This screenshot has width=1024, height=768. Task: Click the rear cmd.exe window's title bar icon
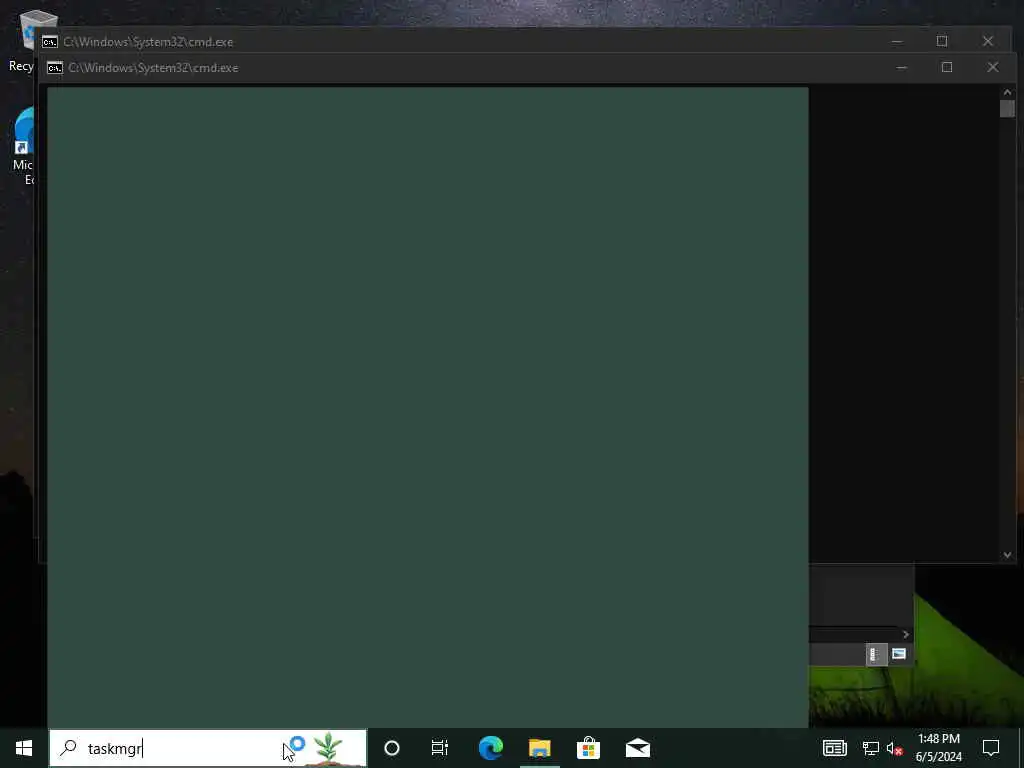(50, 42)
